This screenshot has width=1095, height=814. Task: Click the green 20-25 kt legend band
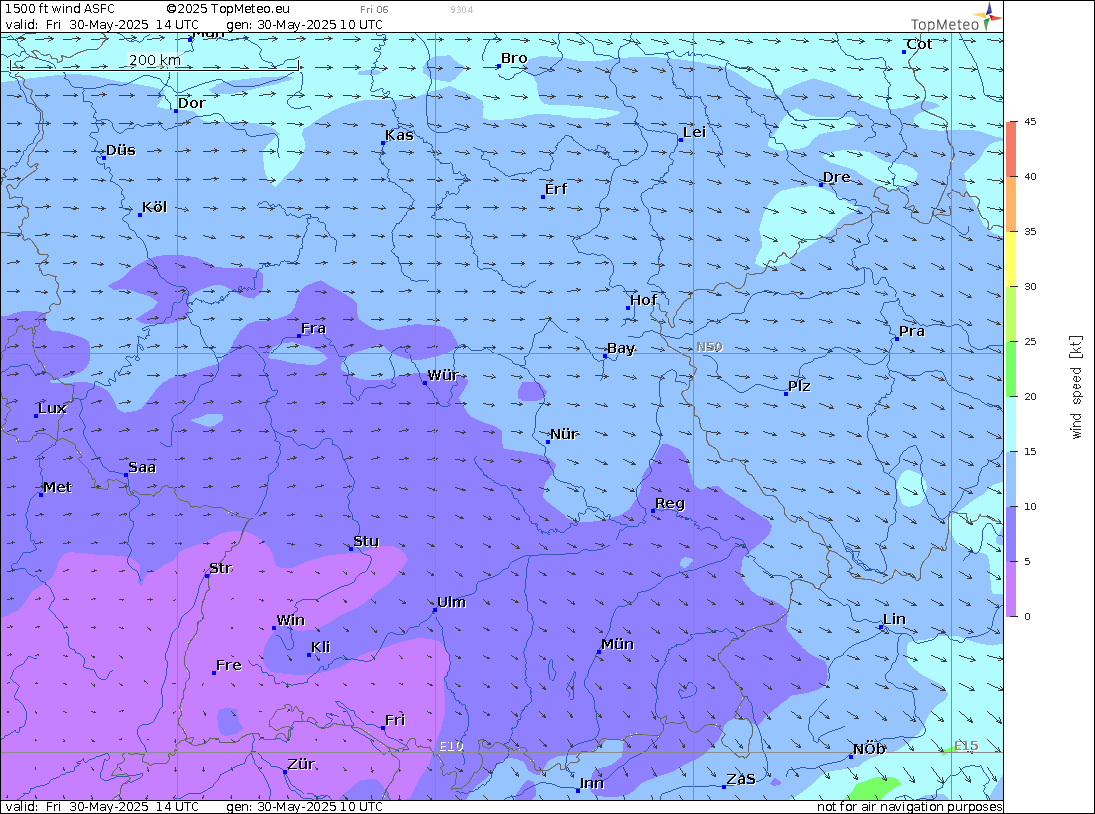point(1012,369)
